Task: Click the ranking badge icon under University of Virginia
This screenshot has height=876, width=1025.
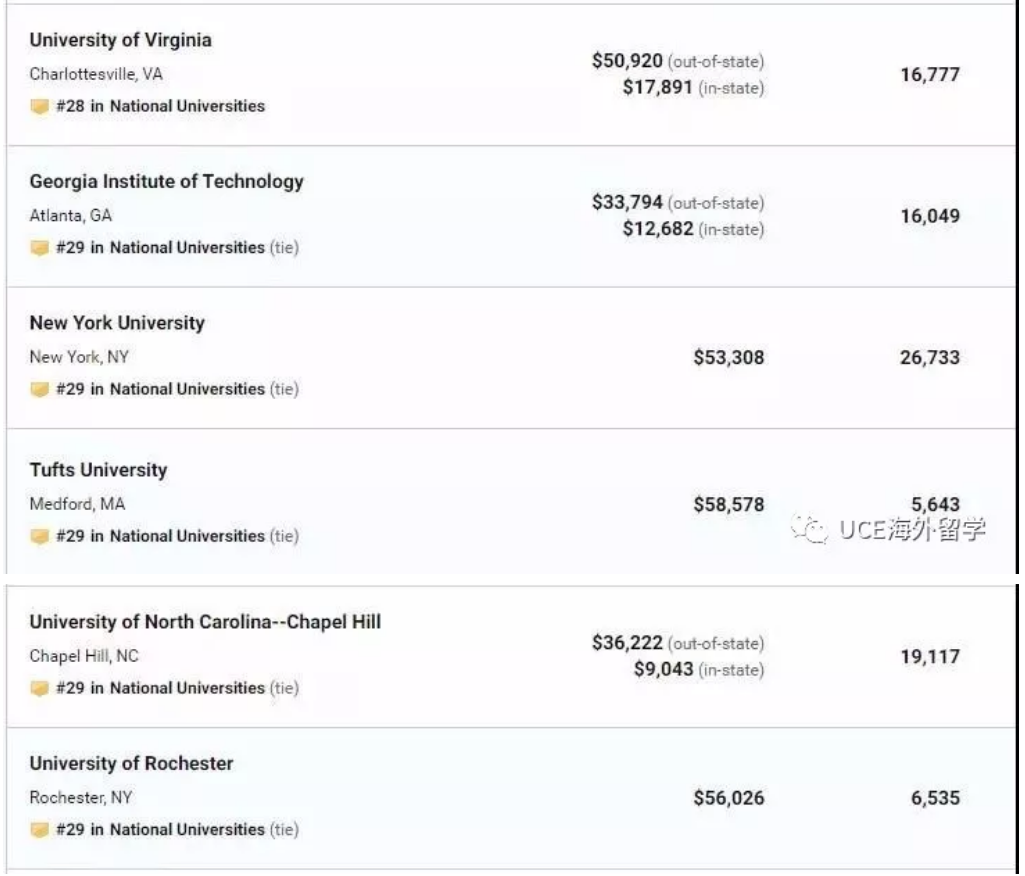Action: [40, 107]
